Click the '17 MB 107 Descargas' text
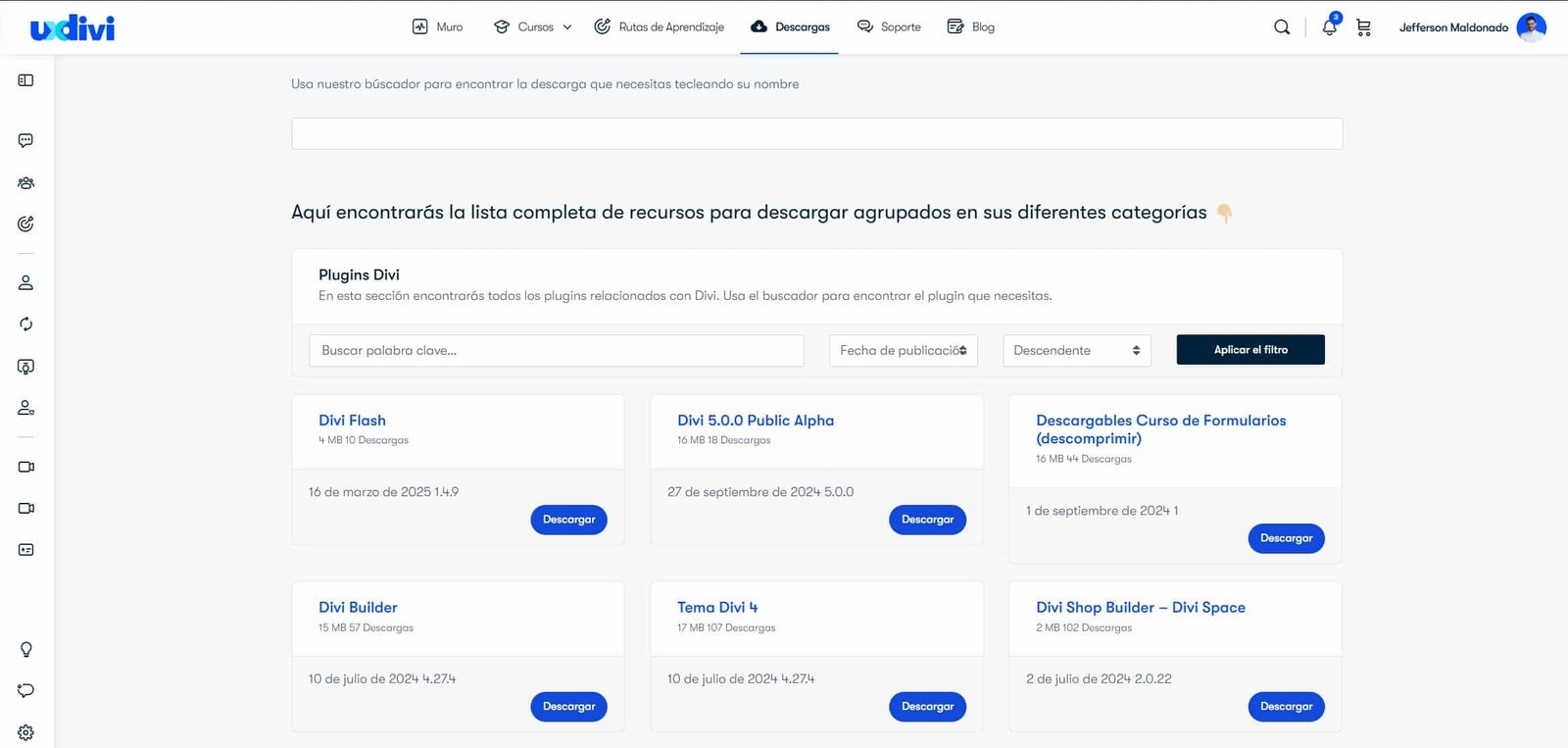 pyautogui.click(x=726, y=628)
